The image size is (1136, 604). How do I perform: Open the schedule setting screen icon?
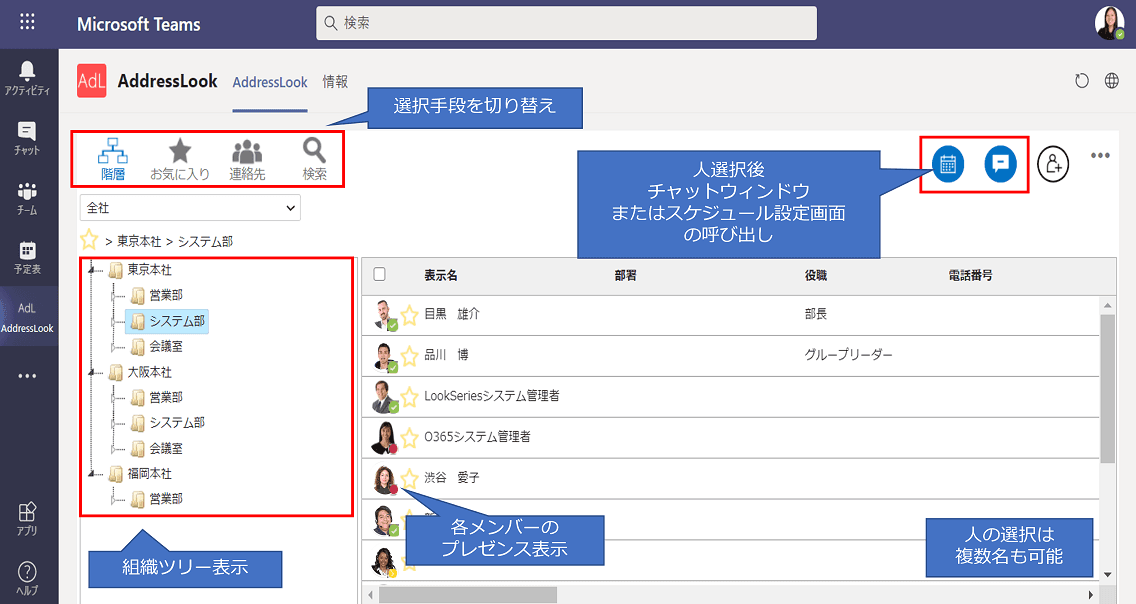[x=949, y=163]
